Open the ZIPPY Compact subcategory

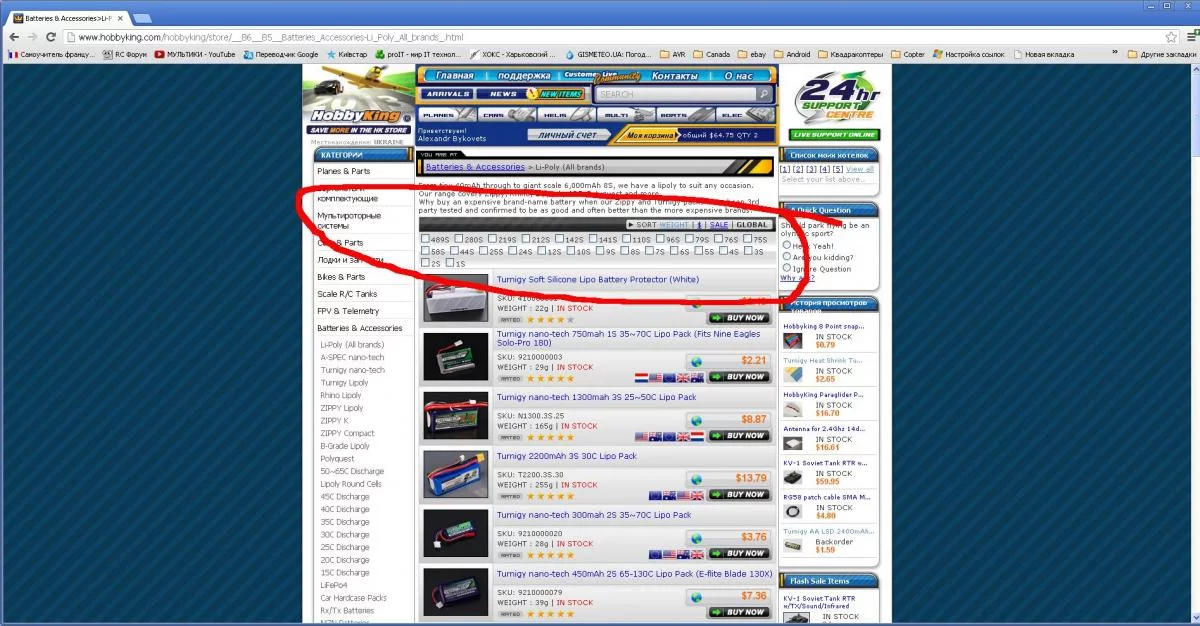[347, 433]
